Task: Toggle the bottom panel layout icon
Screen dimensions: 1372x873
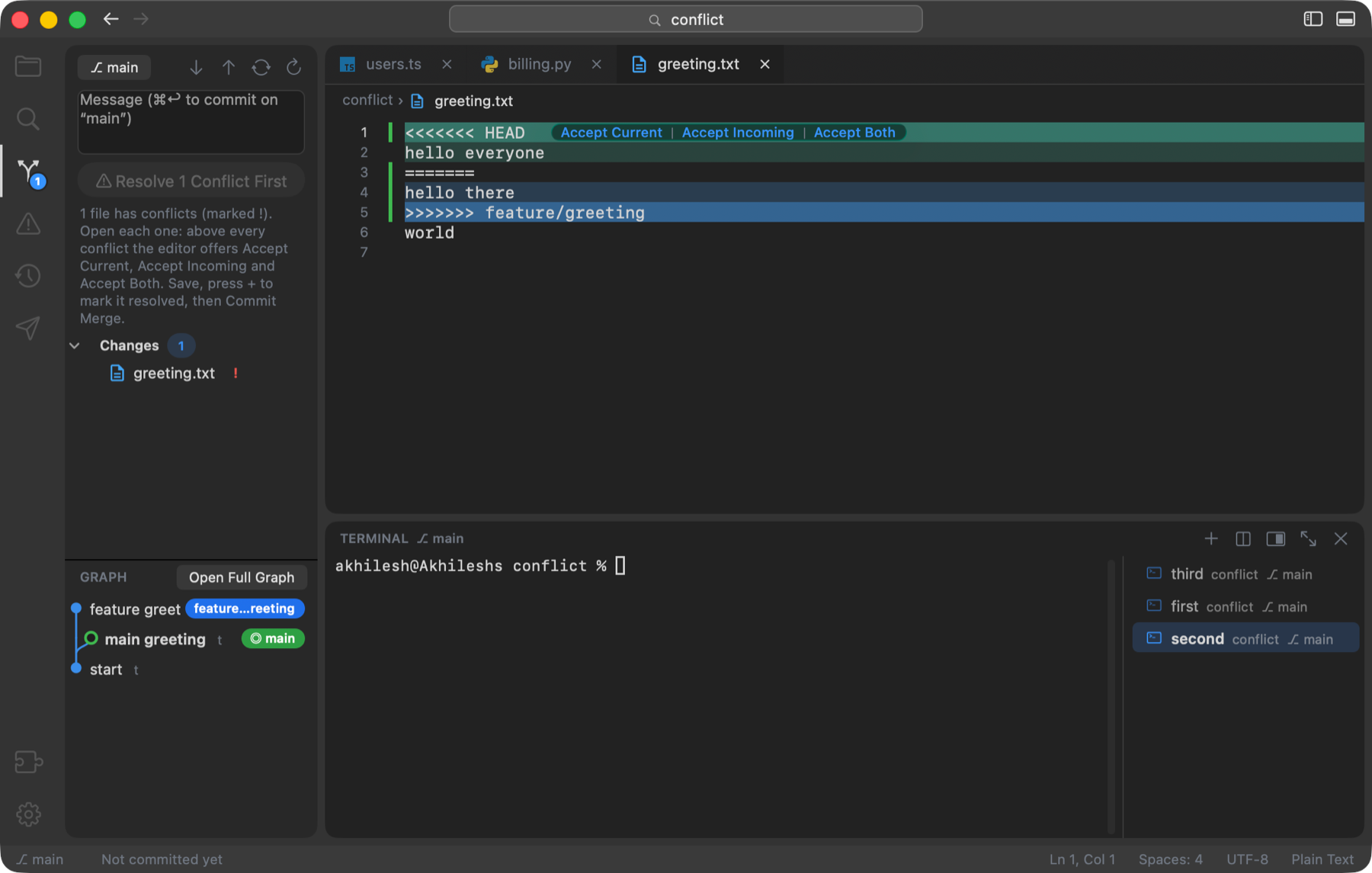Action: (x=1346, y=19)
